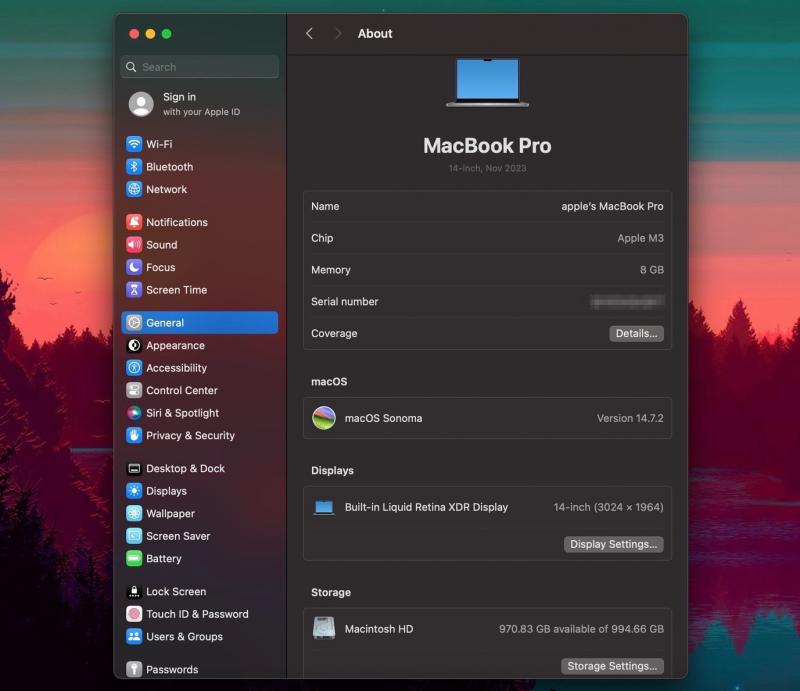The height and width of the screenshot is (691, 800).
Task: Click the user avatar icon
Action: click(x=141, y=104)
